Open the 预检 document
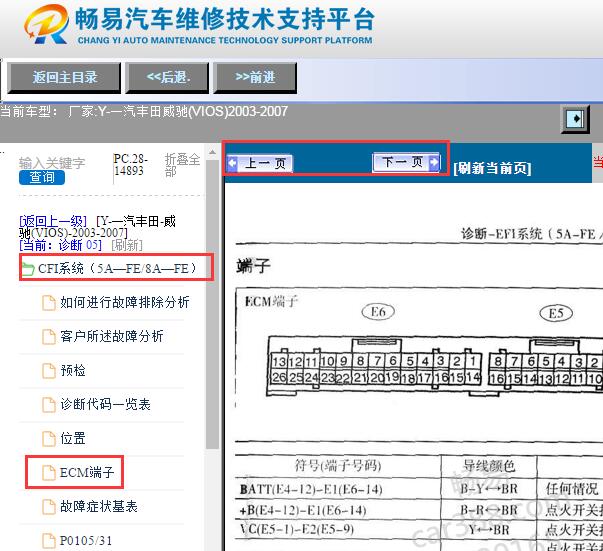The width and height of the screenshot is (603, 551). pos(73,371)
